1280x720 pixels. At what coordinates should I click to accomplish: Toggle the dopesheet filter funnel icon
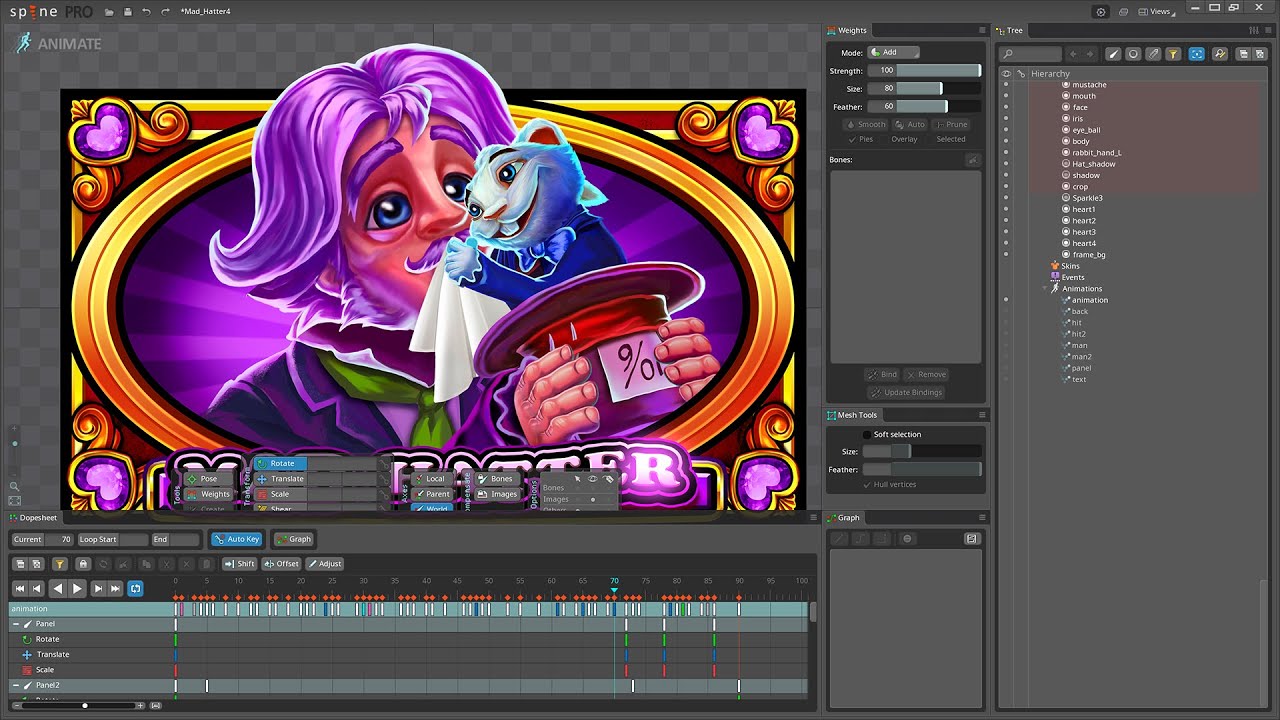[60, 564]
